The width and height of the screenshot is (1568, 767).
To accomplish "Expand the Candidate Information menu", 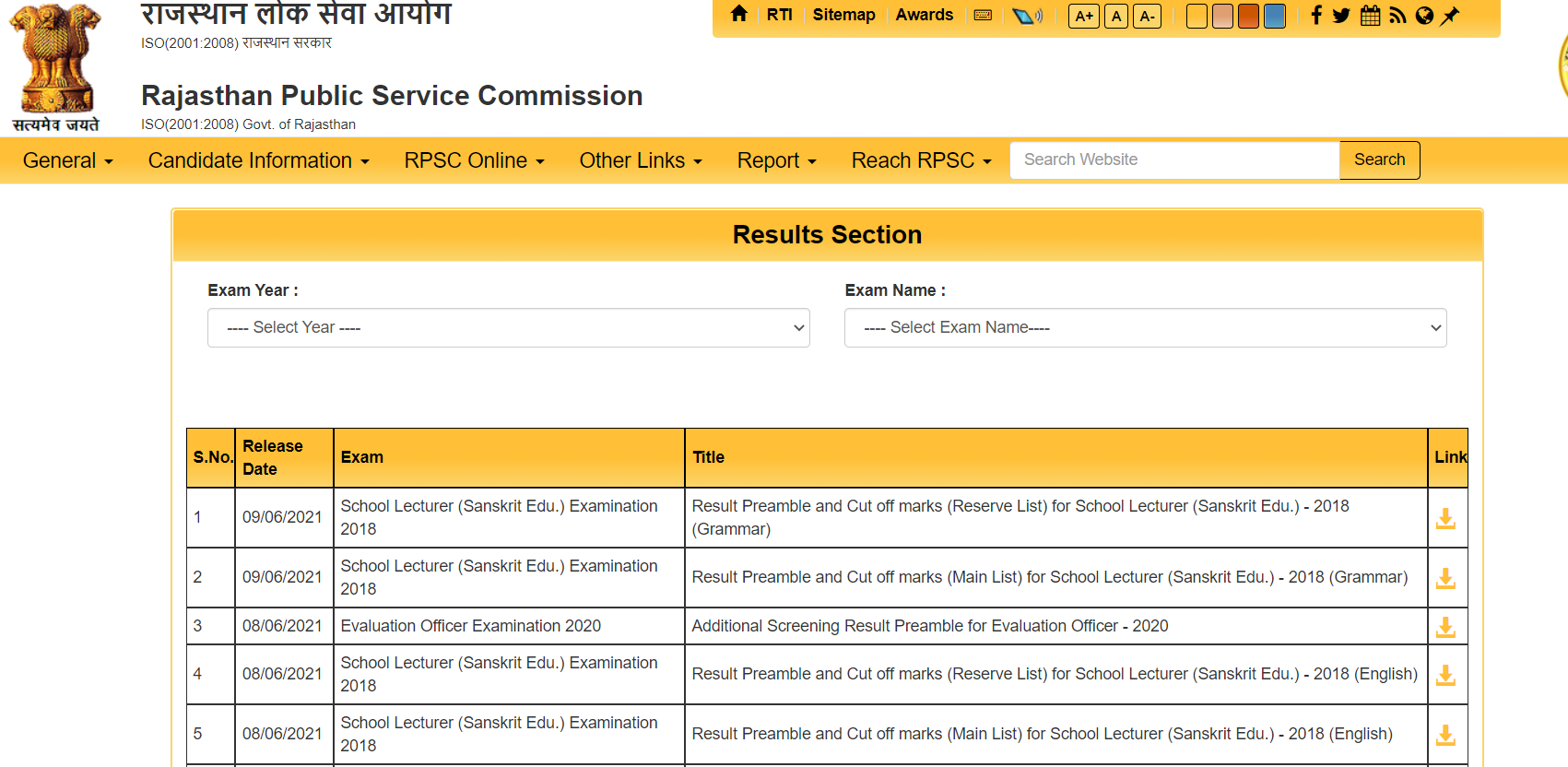I will tap(258, 160).
